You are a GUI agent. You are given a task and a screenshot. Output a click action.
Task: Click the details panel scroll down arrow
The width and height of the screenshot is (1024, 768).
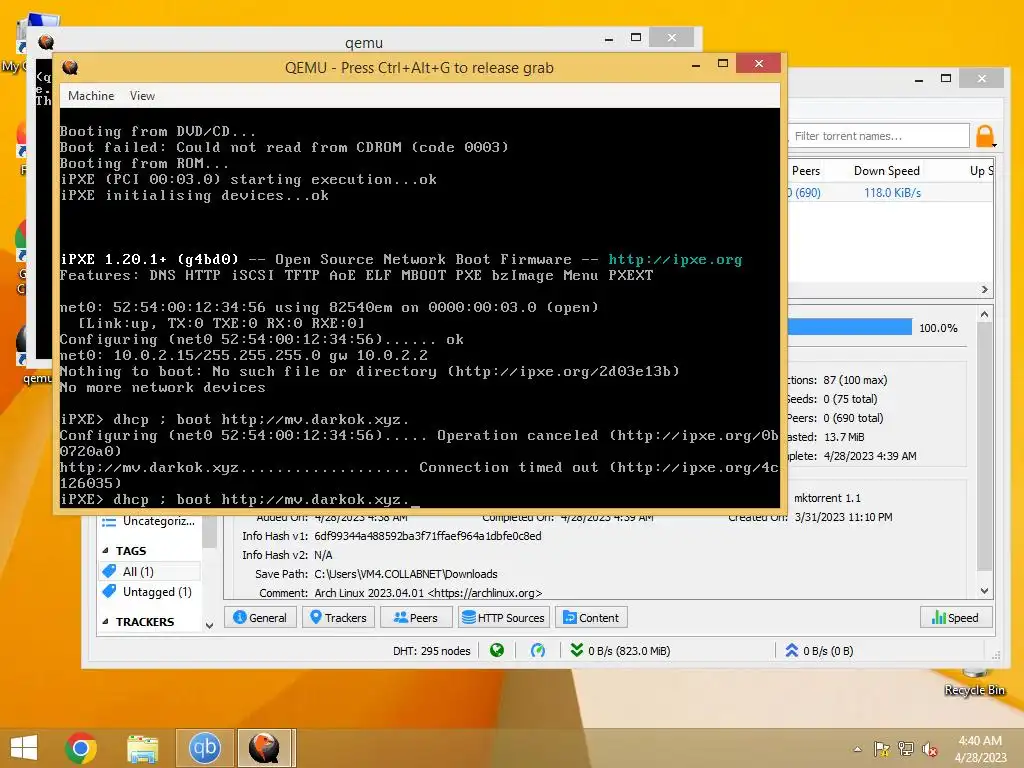(x=985, y=591)
